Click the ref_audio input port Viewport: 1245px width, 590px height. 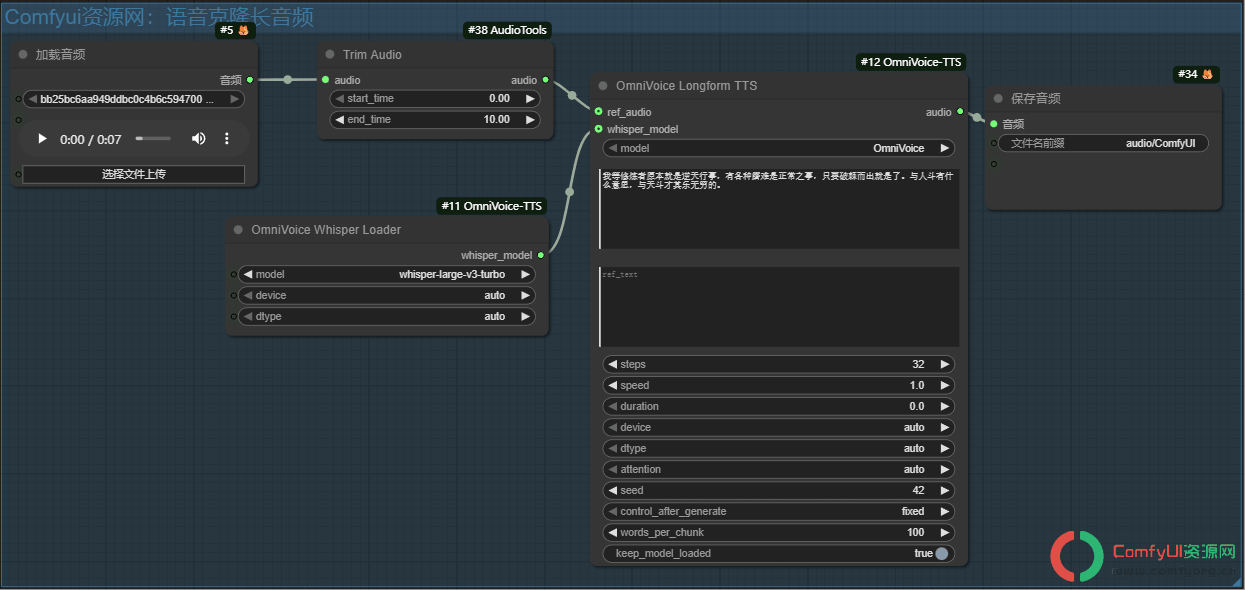pyautogui.click(x=598, y=112)
